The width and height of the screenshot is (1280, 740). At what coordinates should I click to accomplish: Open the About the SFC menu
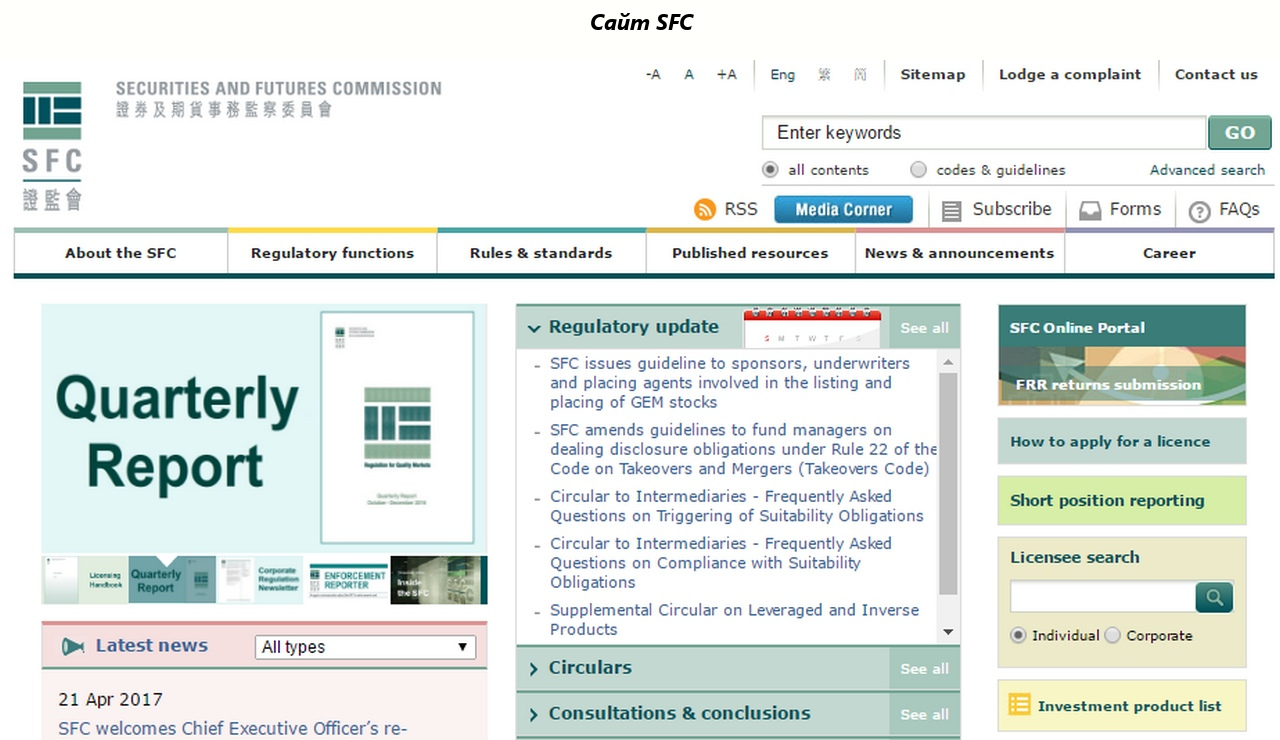click(x=121, y=253)
